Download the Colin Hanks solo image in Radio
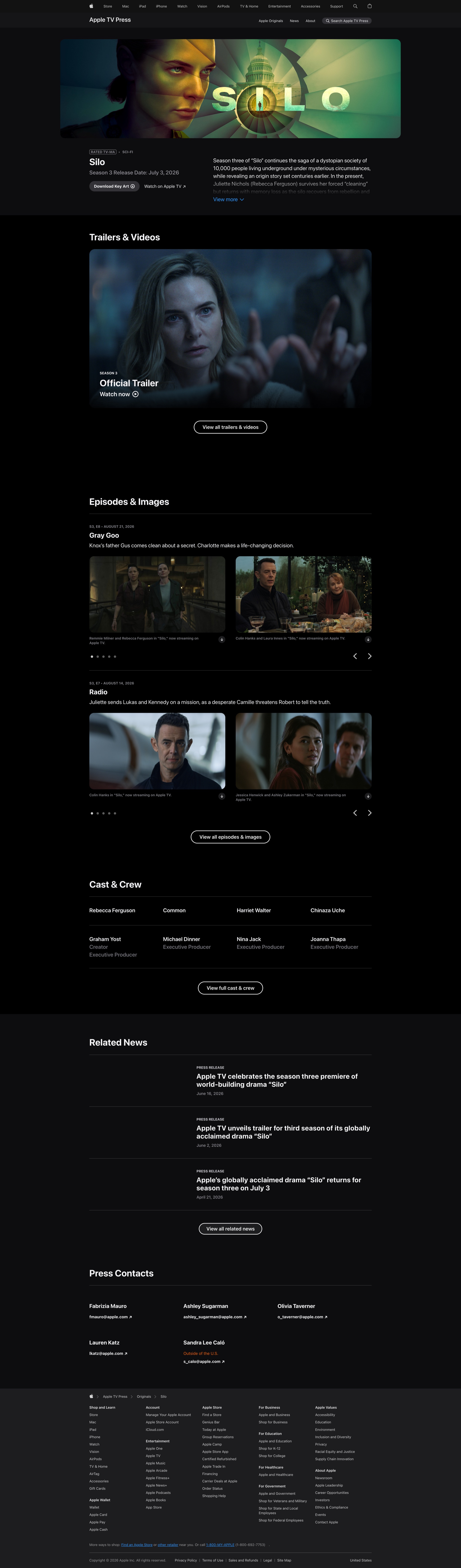The width and height of the screenshot is (461, 1568). 222,796
